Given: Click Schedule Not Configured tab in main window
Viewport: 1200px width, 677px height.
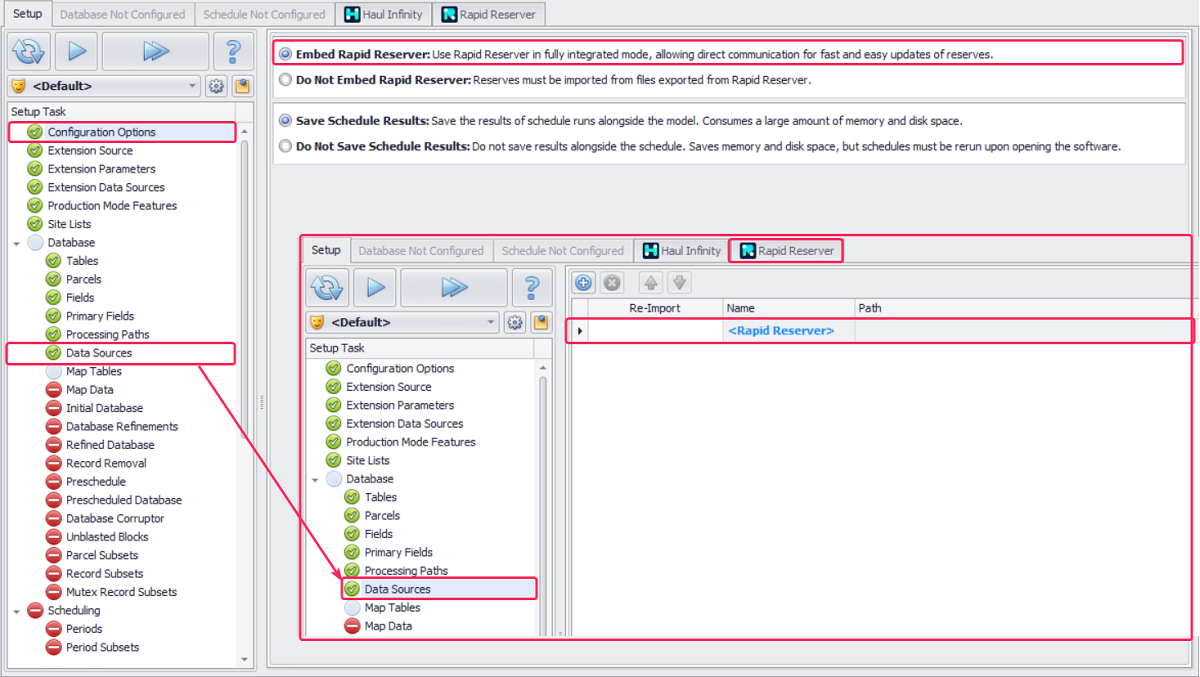Looking at the screenshot, I should click(264, 15).
